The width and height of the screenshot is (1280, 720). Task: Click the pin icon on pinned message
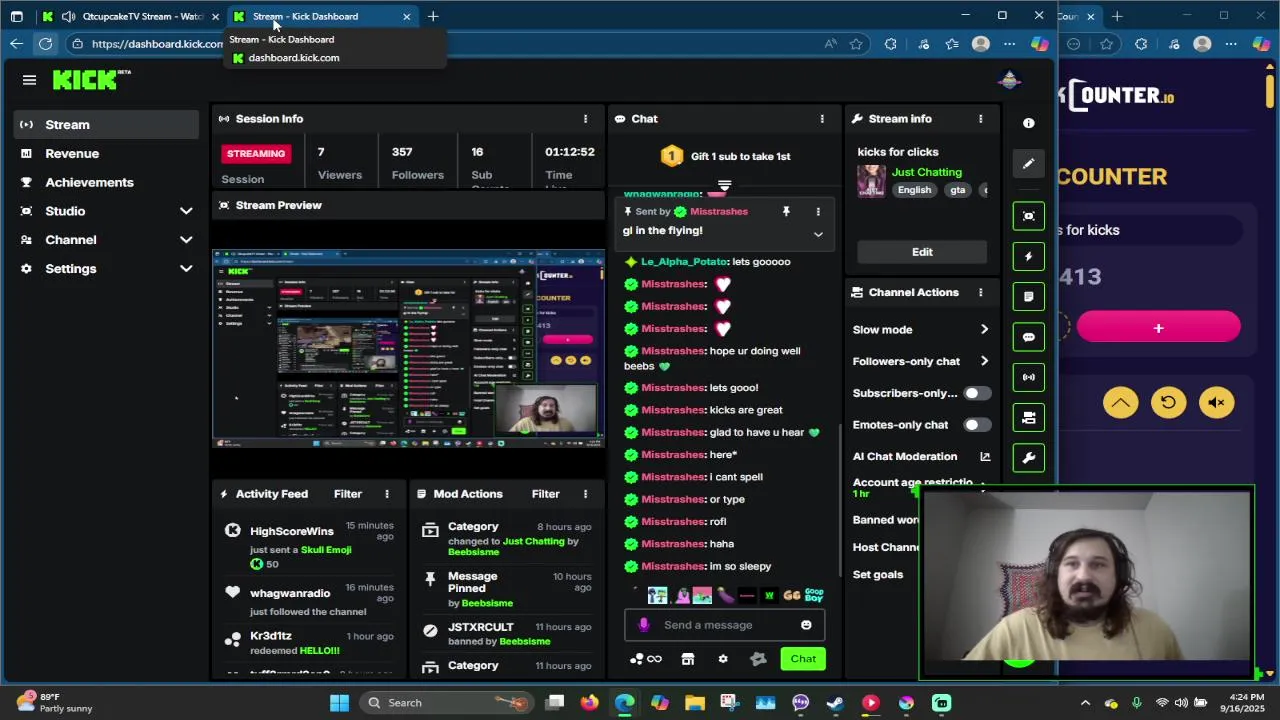tap(786, 212)
